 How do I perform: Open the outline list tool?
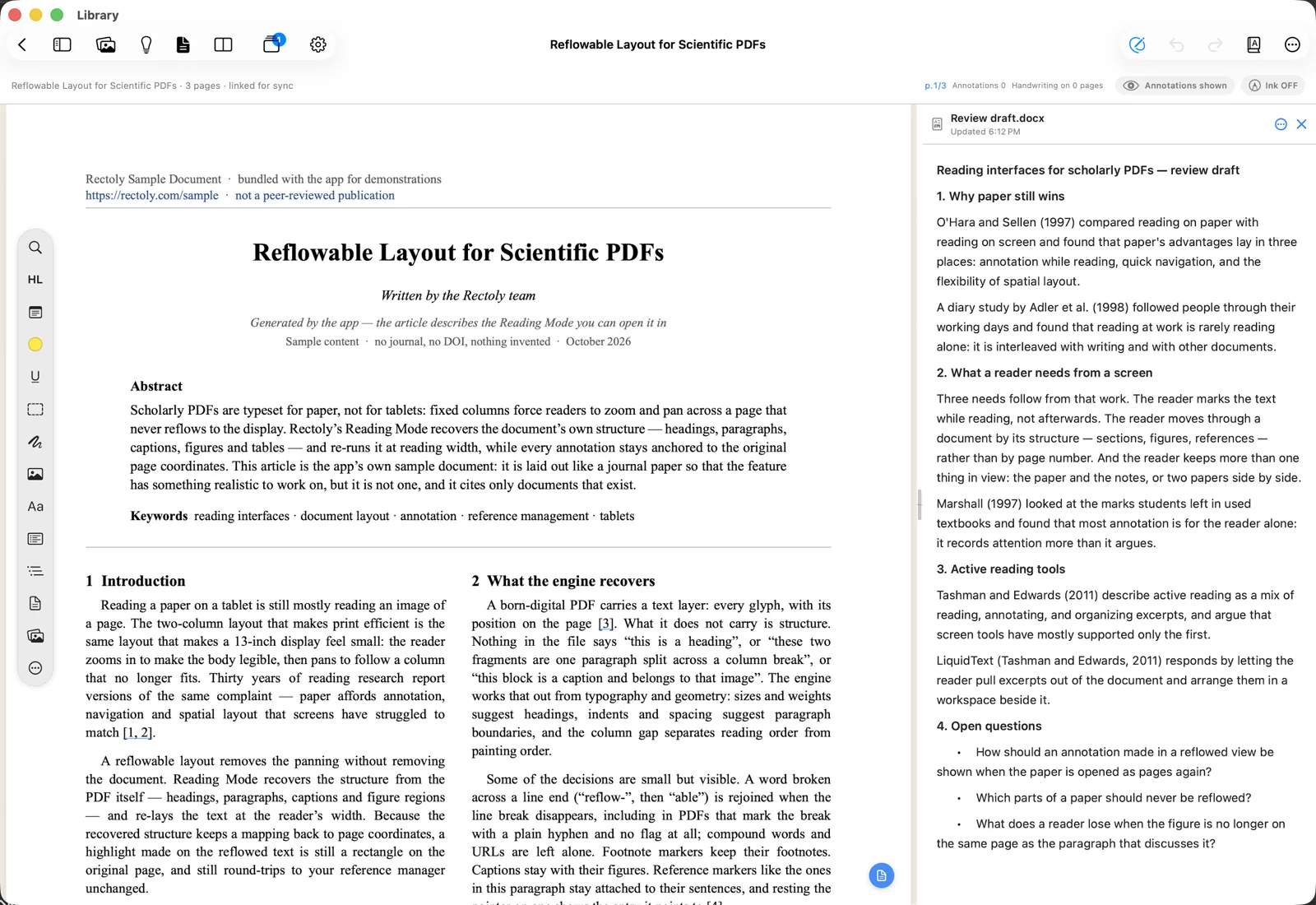point(35,571)
